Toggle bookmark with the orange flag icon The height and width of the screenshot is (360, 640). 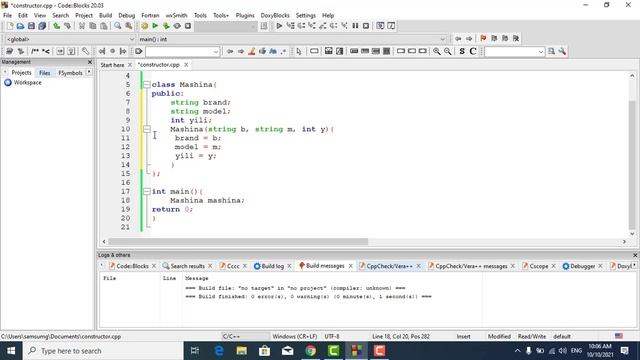point(483,38)
